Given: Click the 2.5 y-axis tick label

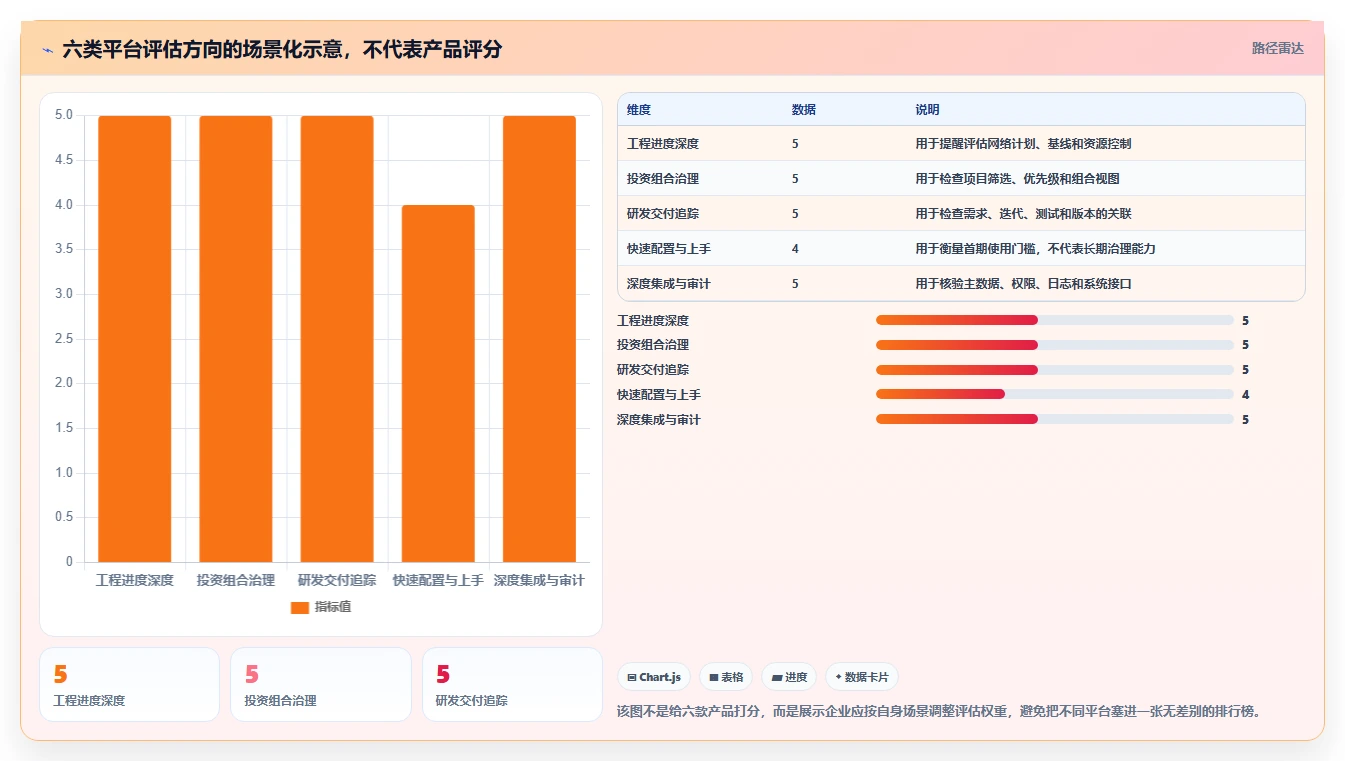Looking at the screenshot, I should pyautogui.click(x=63, y=339).
